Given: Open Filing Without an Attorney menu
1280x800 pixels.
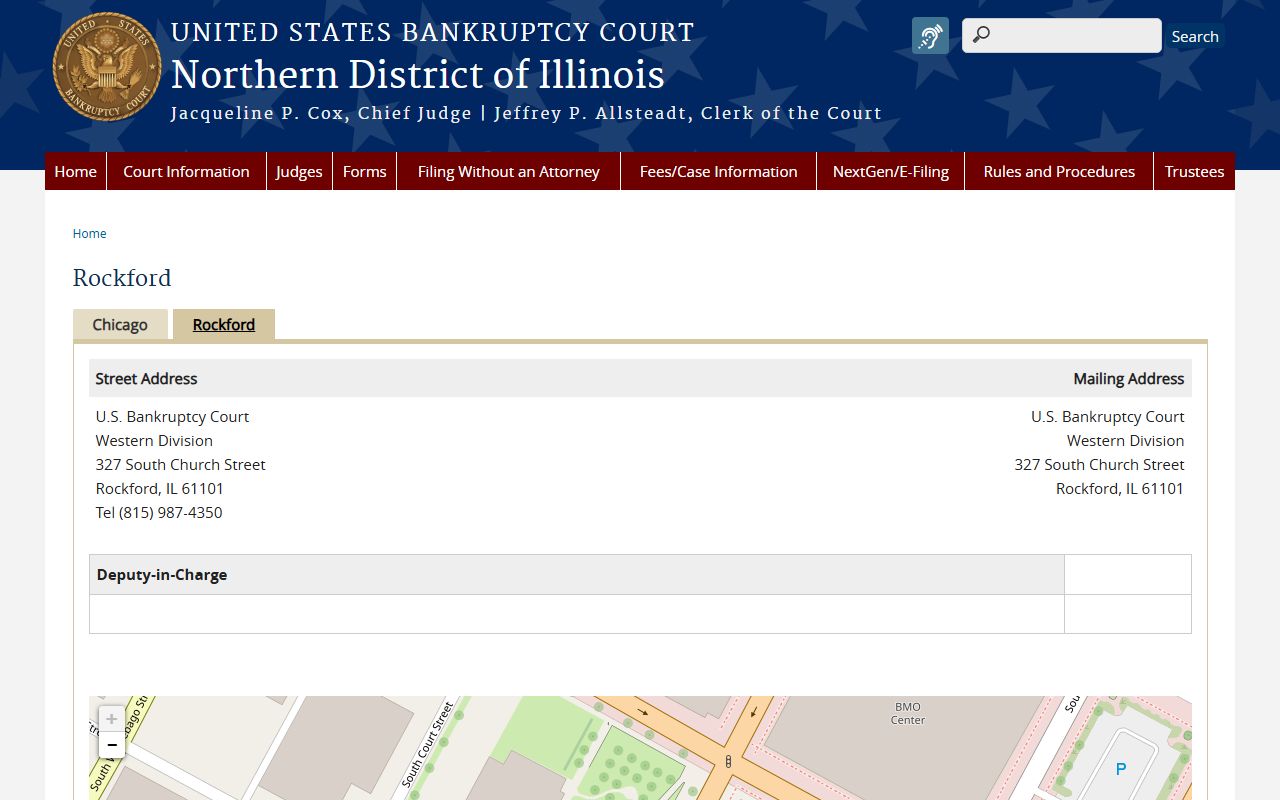Looking at the screenshot, I should 508,171.
